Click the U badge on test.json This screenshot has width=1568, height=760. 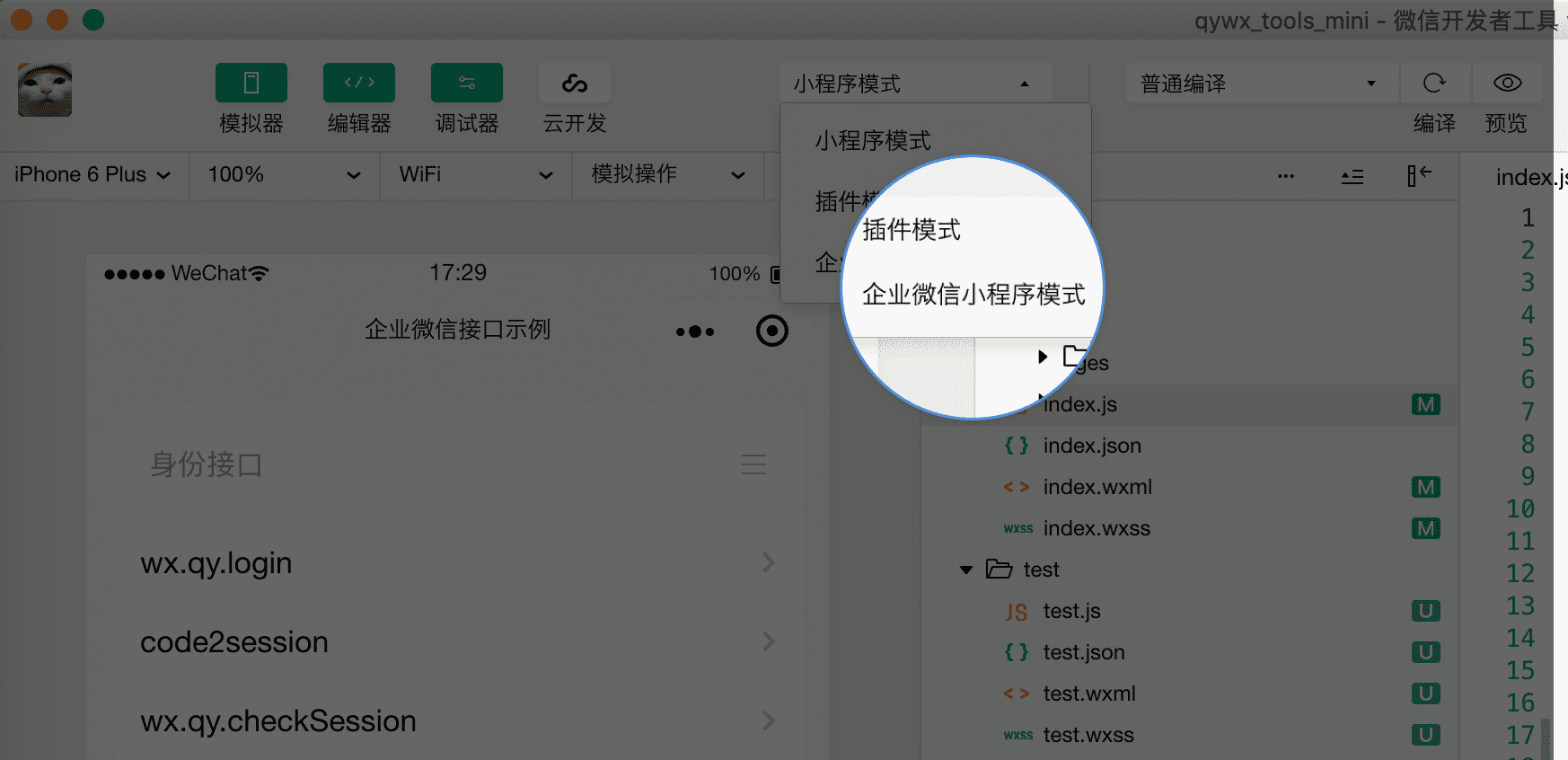(x=1426, y=652)
